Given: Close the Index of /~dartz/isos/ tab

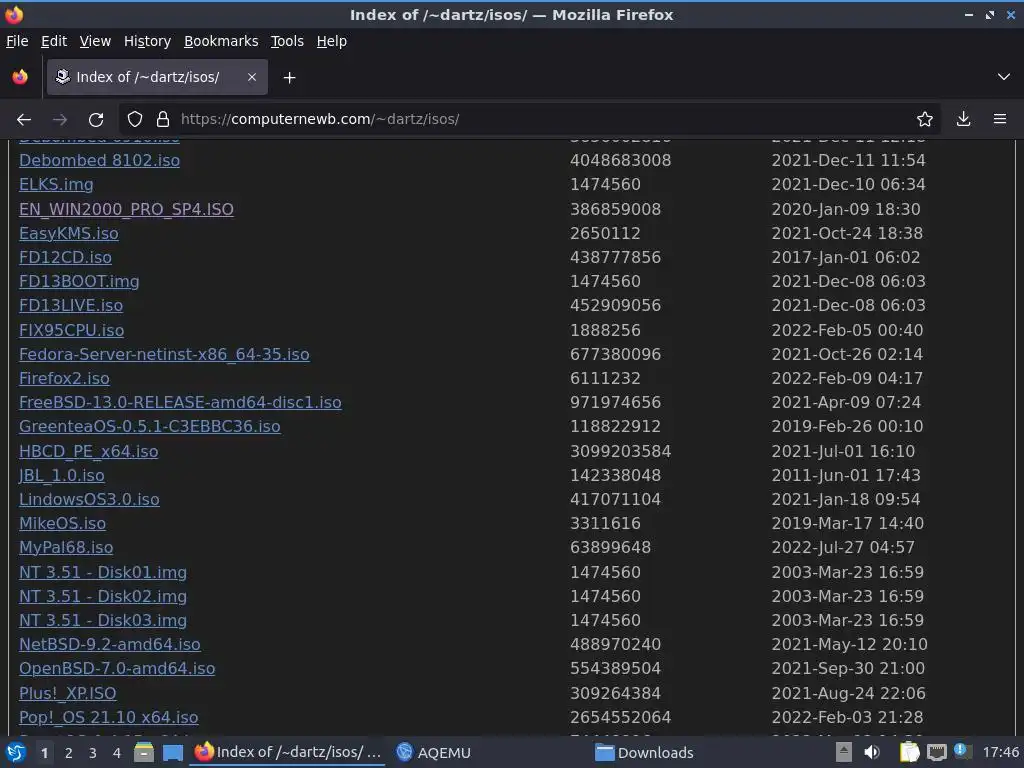Looking at the screenshot, I should click(x=252, y=77).
